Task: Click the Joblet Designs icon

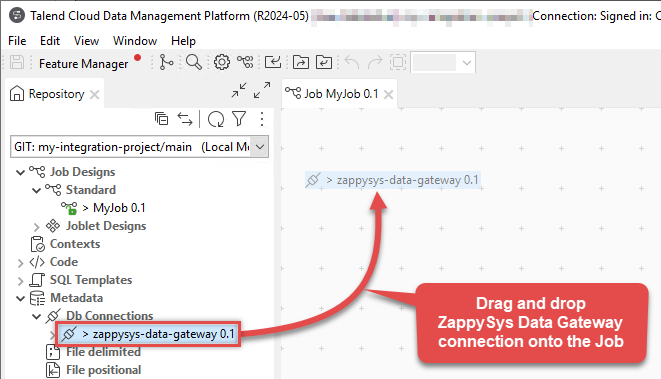Action: [53, 226]
